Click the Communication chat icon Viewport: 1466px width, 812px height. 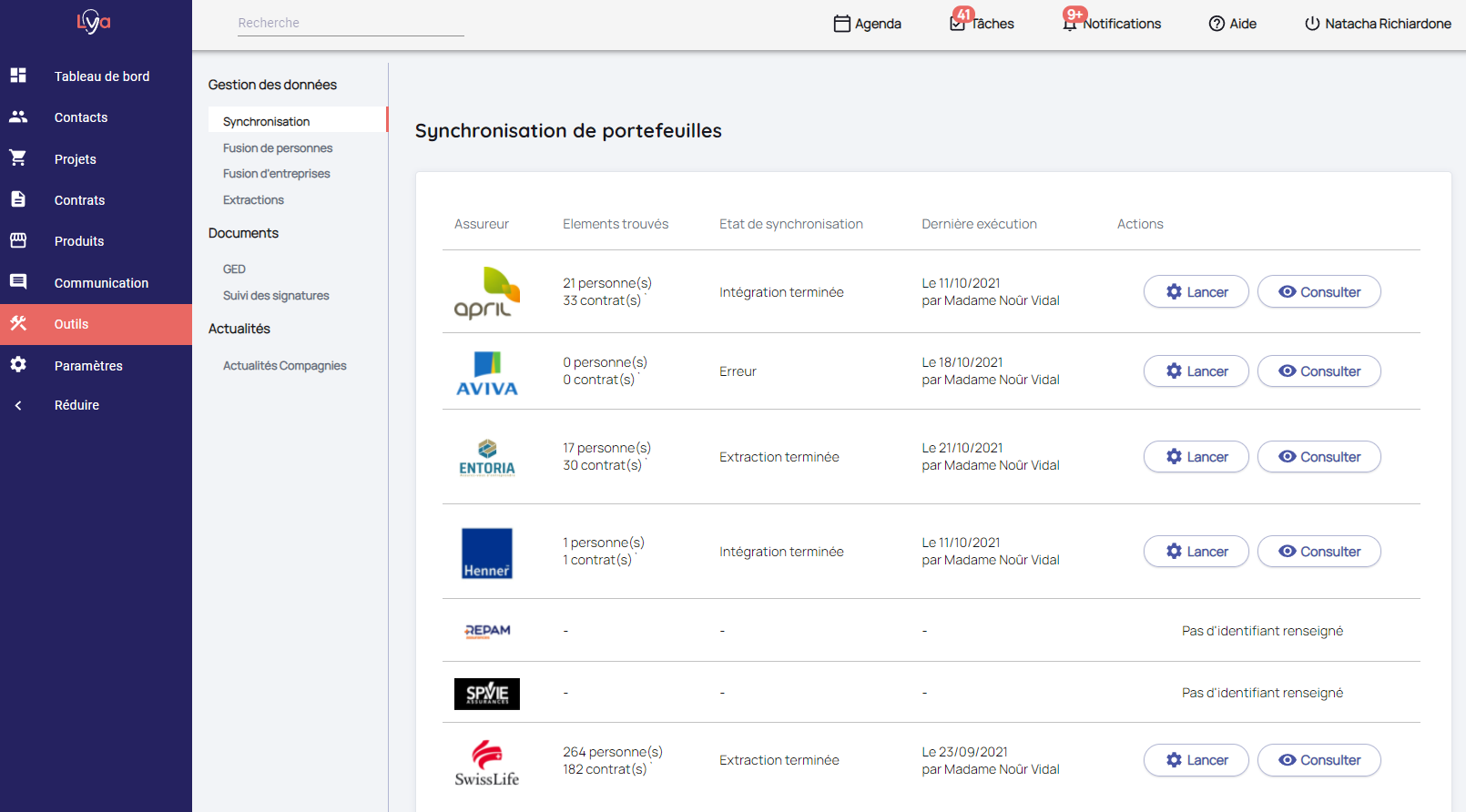[x=18, y=282]
